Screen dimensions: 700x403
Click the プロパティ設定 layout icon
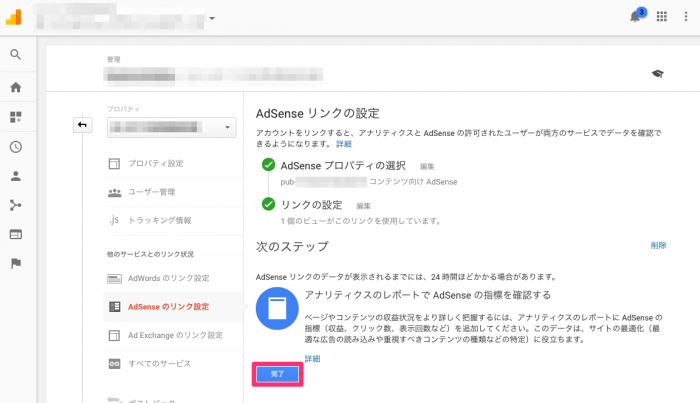pos(114,163)
